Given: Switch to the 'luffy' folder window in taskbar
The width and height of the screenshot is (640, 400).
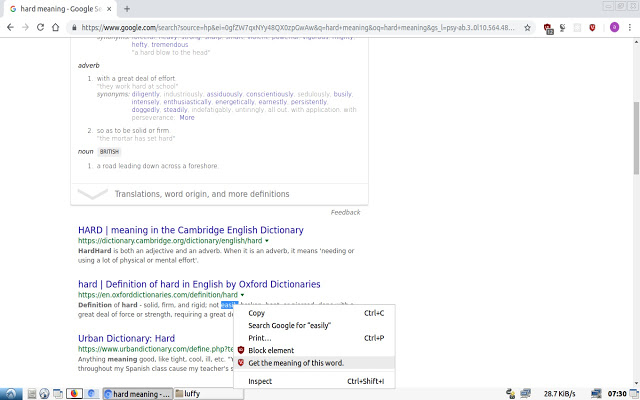Looking at the screenshot, I should (x=209, y=394).
